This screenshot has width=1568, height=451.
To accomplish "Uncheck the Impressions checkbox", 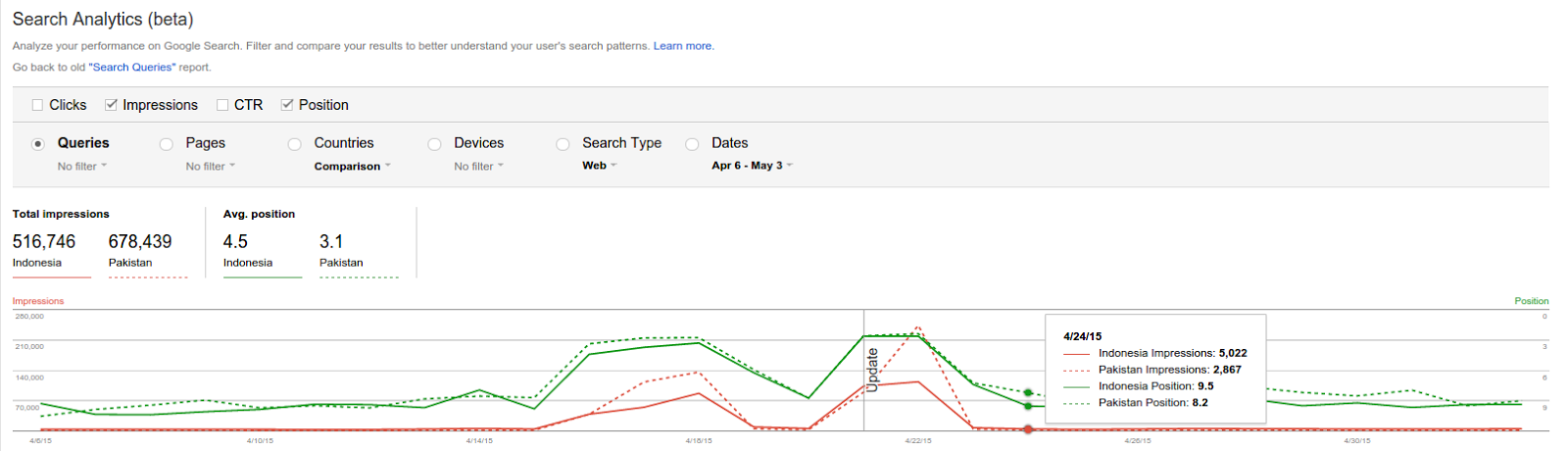I will [x=112, y=105].
